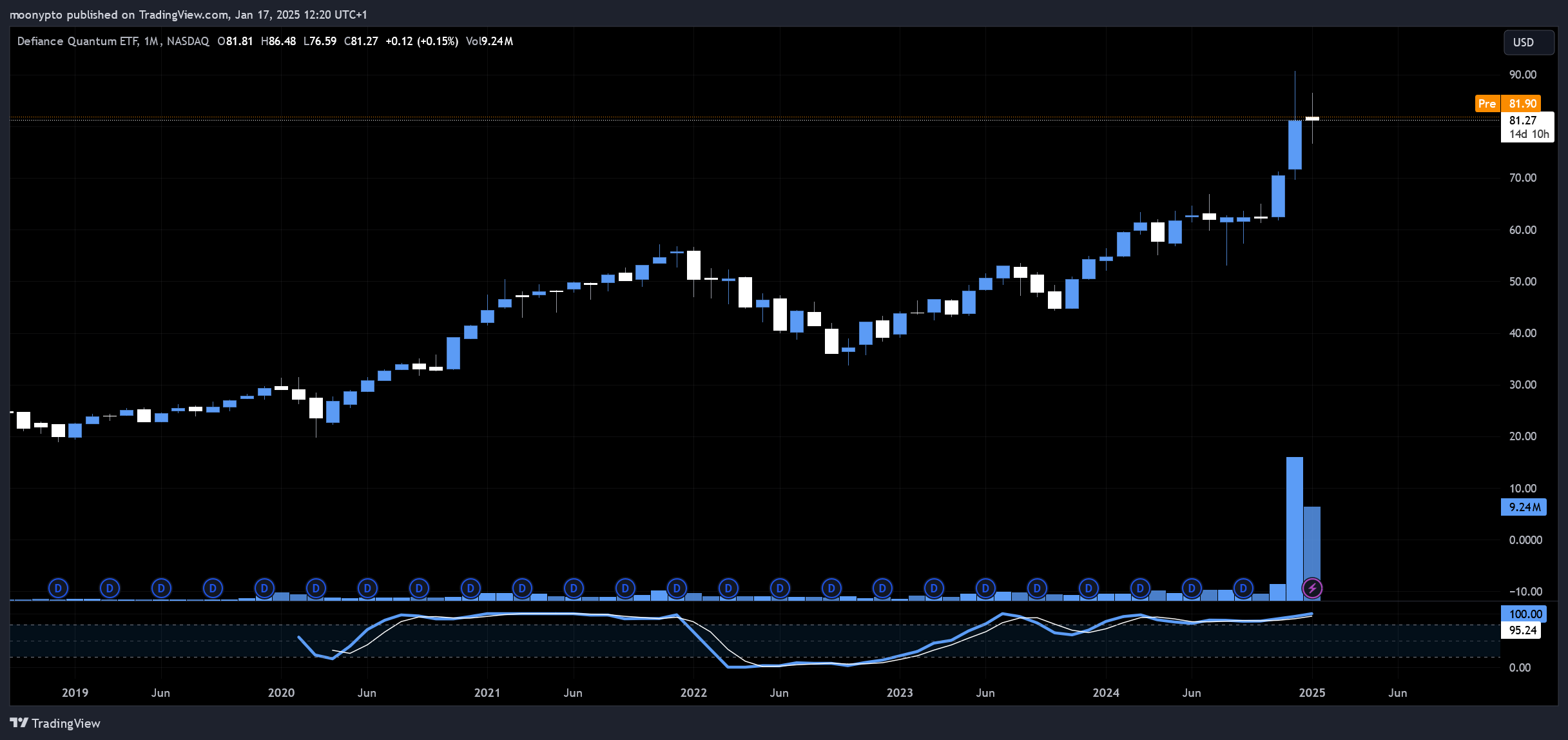This screenshot has height=740, width=1568.
Task: Click the orange Pre 81.90 price label
Action: click(x=1508, y=103)
